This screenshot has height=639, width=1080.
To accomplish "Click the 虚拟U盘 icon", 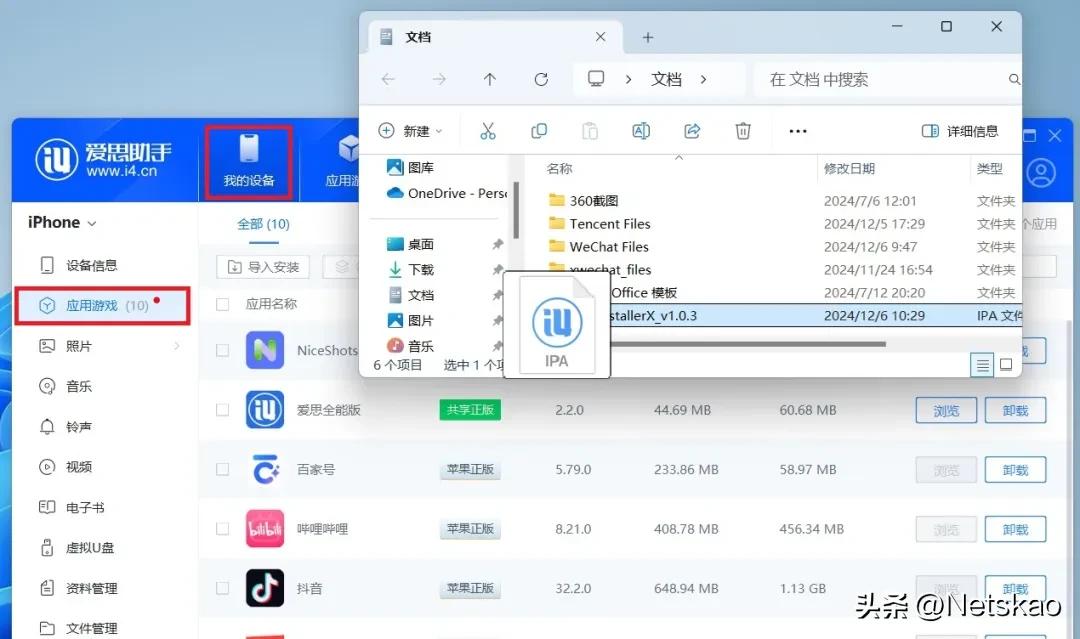I will (47, 547).
